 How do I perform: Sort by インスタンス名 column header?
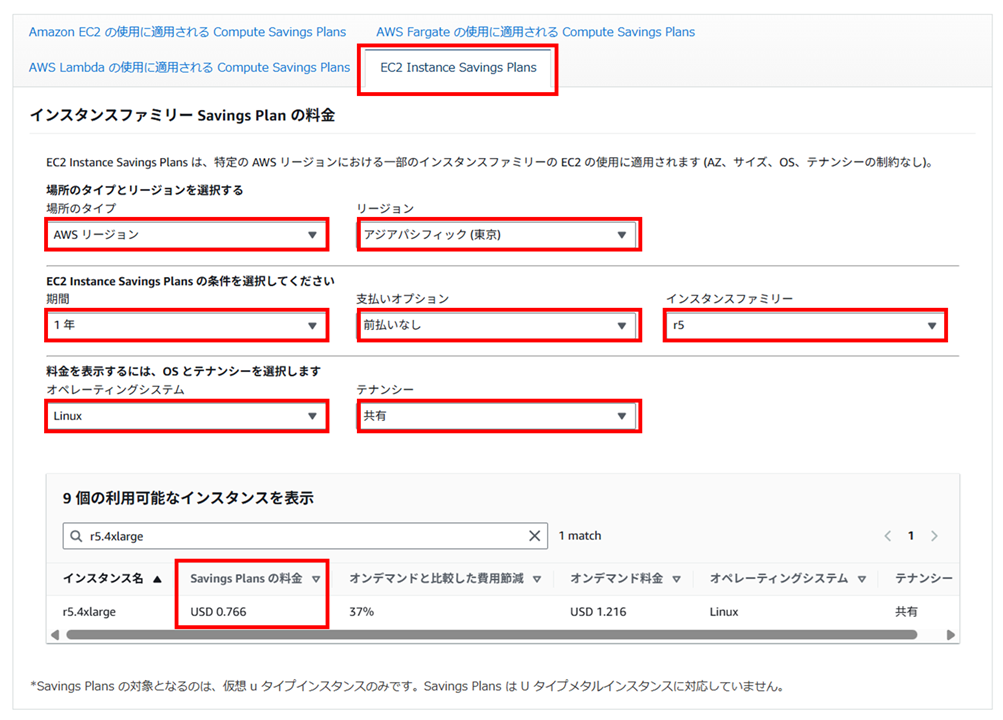pos(112,579)
